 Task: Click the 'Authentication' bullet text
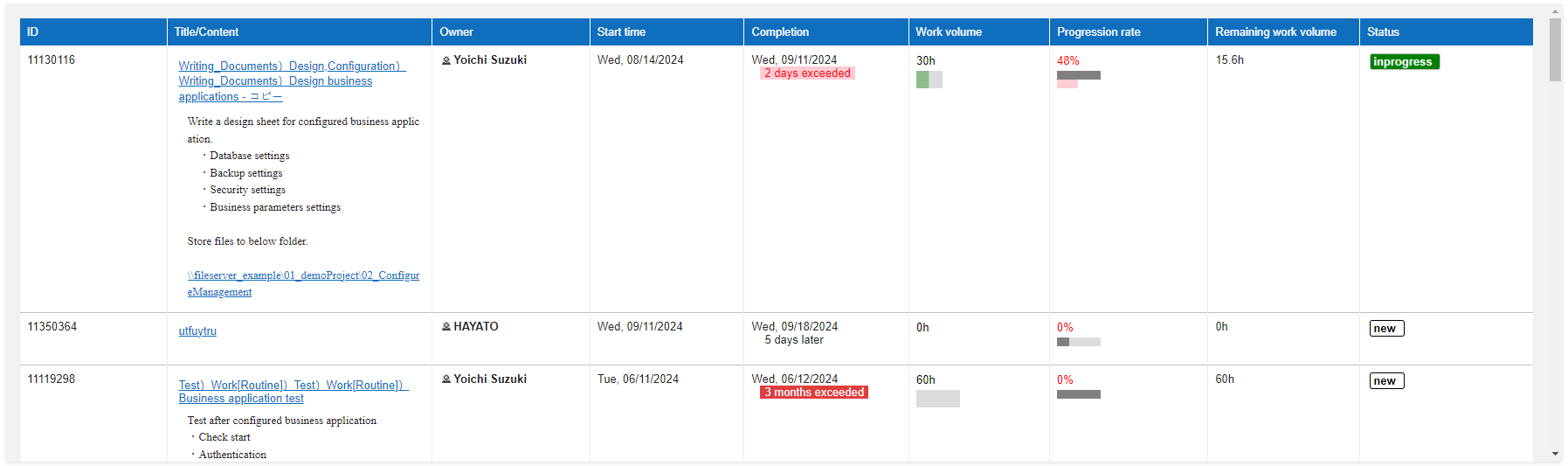click(x=232, y=455)
